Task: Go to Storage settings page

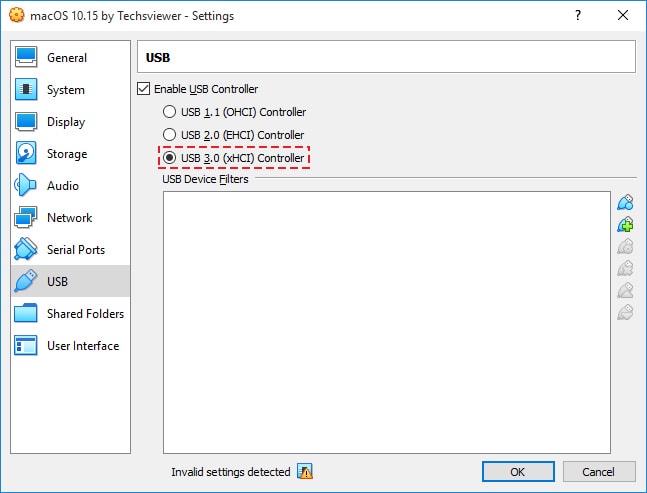Action: 71,153
